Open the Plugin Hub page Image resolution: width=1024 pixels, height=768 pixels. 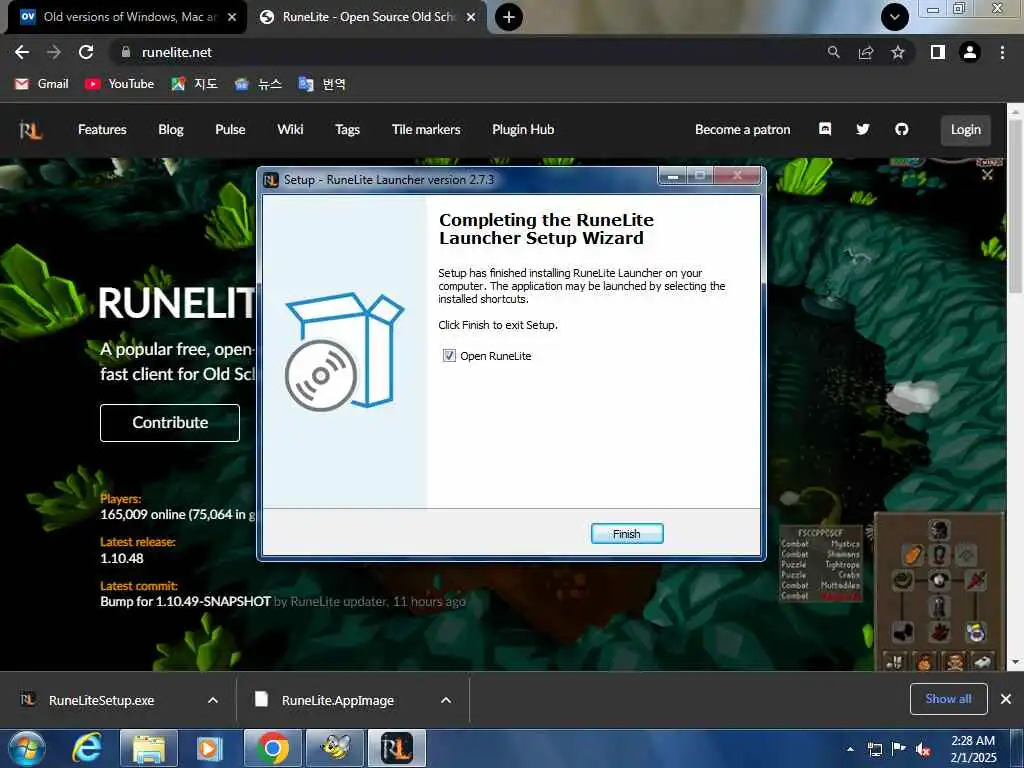click(x=523, y=129)
